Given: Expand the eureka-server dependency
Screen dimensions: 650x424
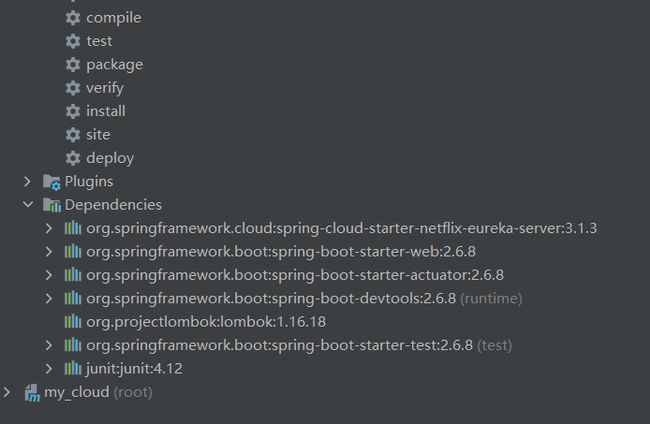Looking at the screenshot, I should (x=49, y=228).
